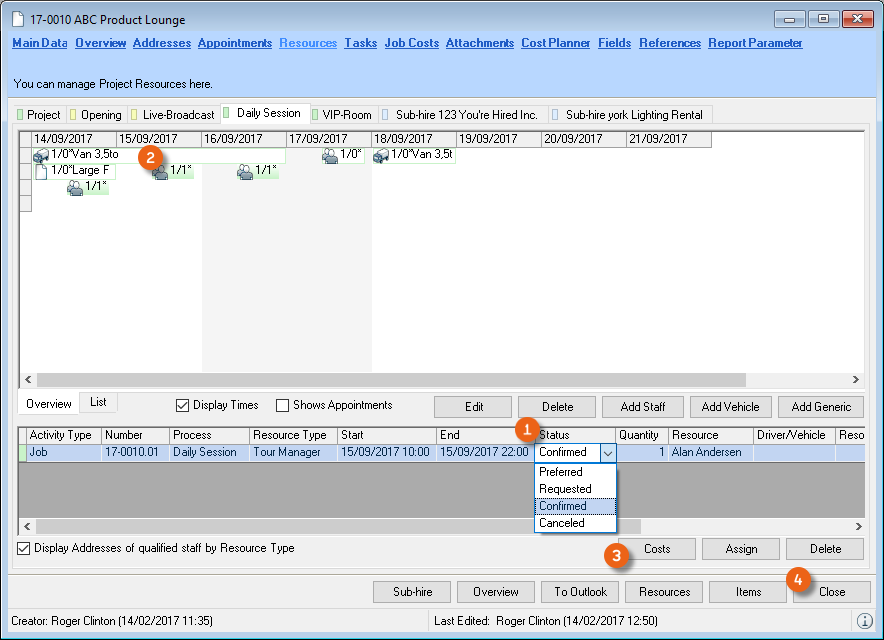This screenshot has width=884, height=640.
Task: Click the staff icon on 17/09/2017
Action: coord(330,155)
